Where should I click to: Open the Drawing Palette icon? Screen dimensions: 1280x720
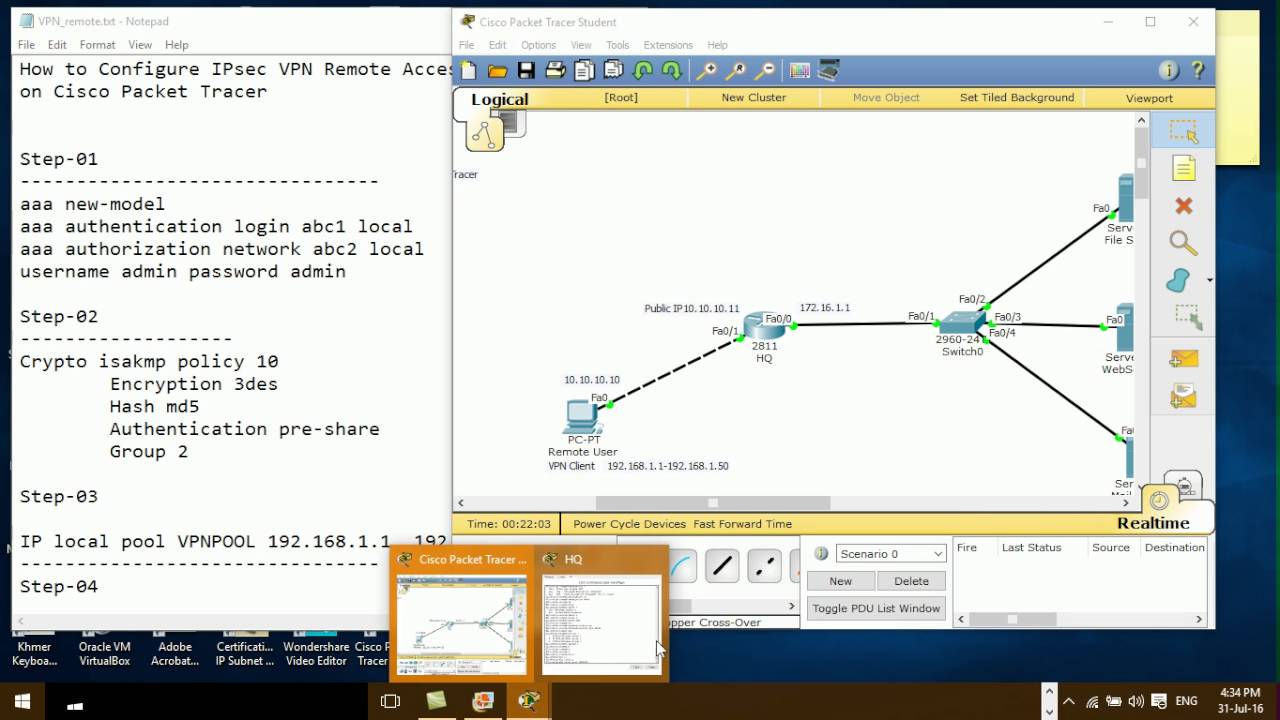[x=800, y=70]
